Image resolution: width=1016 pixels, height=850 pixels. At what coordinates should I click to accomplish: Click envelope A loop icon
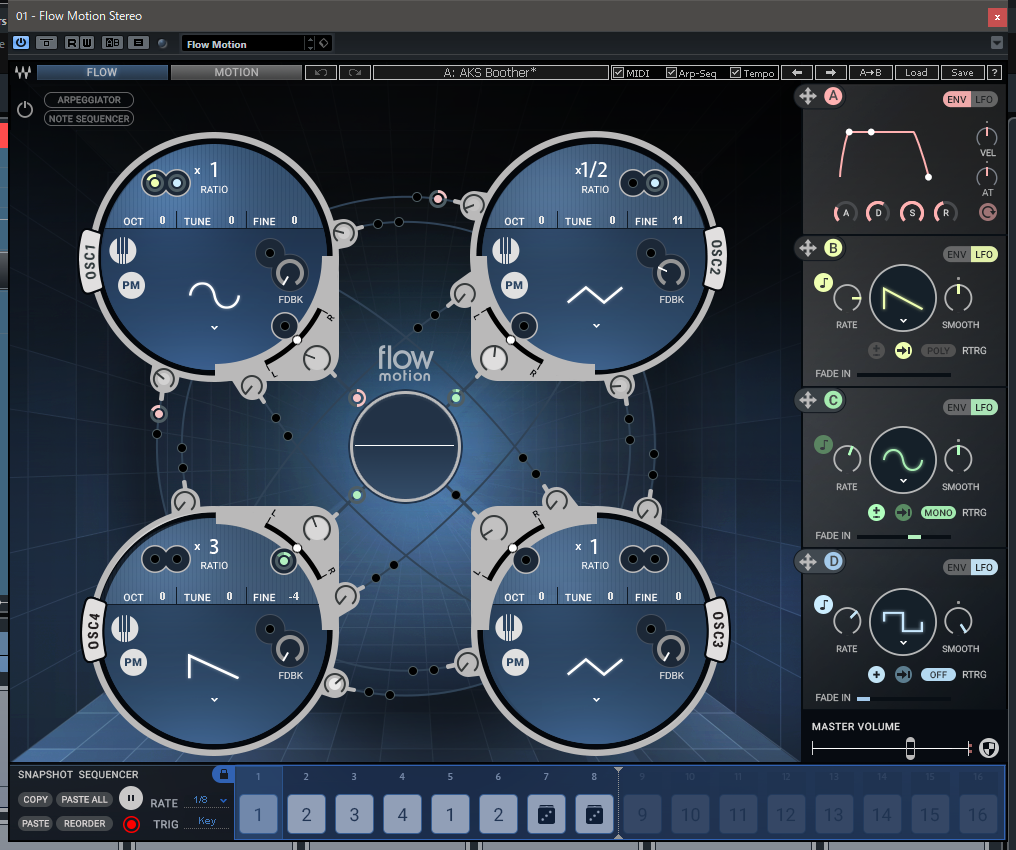[987, 212]
